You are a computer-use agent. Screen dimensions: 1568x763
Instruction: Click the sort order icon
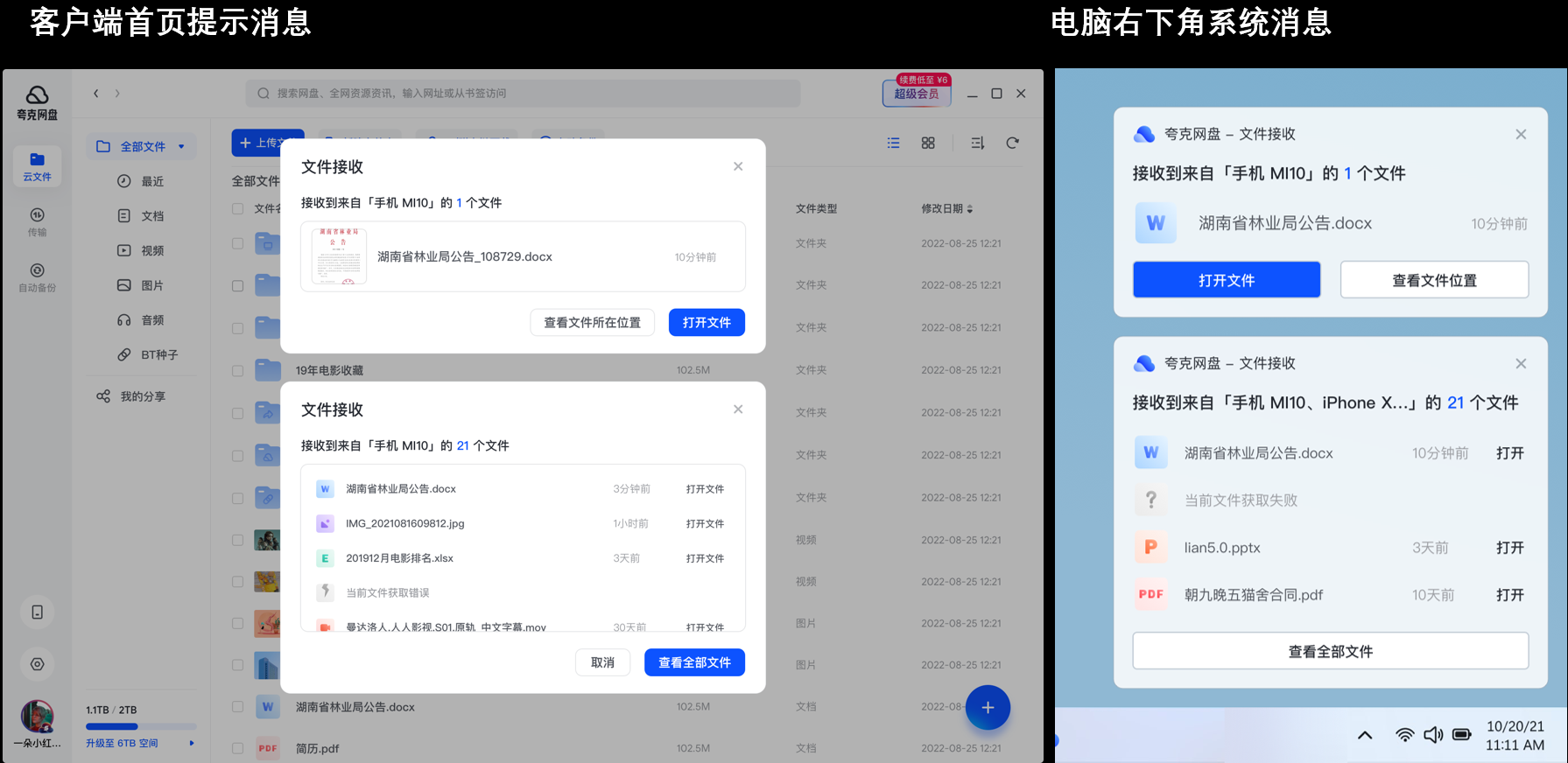pos(978,143)
